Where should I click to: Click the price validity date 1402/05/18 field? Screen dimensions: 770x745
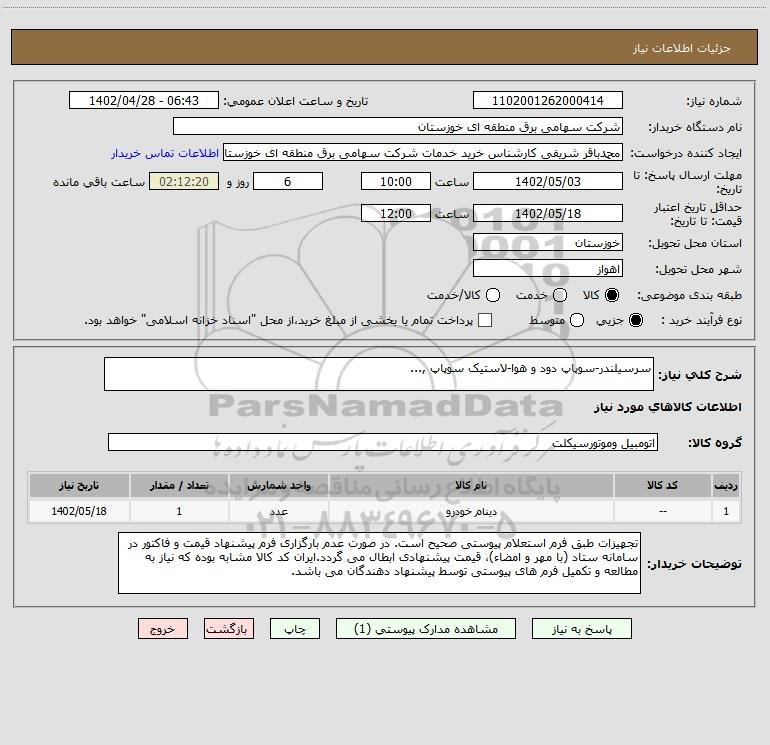pyautogui.click(x=548, y=213)
